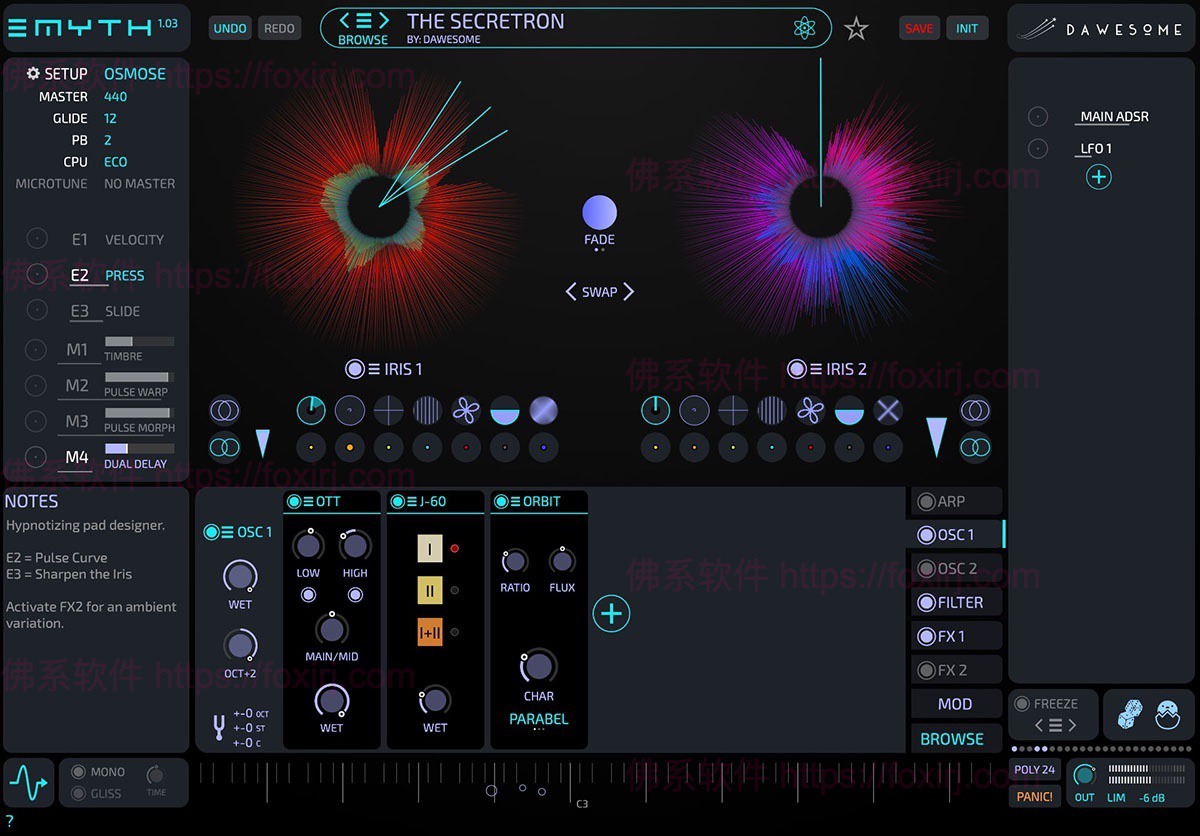The width and height of the screenshot is (1200, 836).
Task: Click the dice randomize icon
Action: click(1129, 713)
